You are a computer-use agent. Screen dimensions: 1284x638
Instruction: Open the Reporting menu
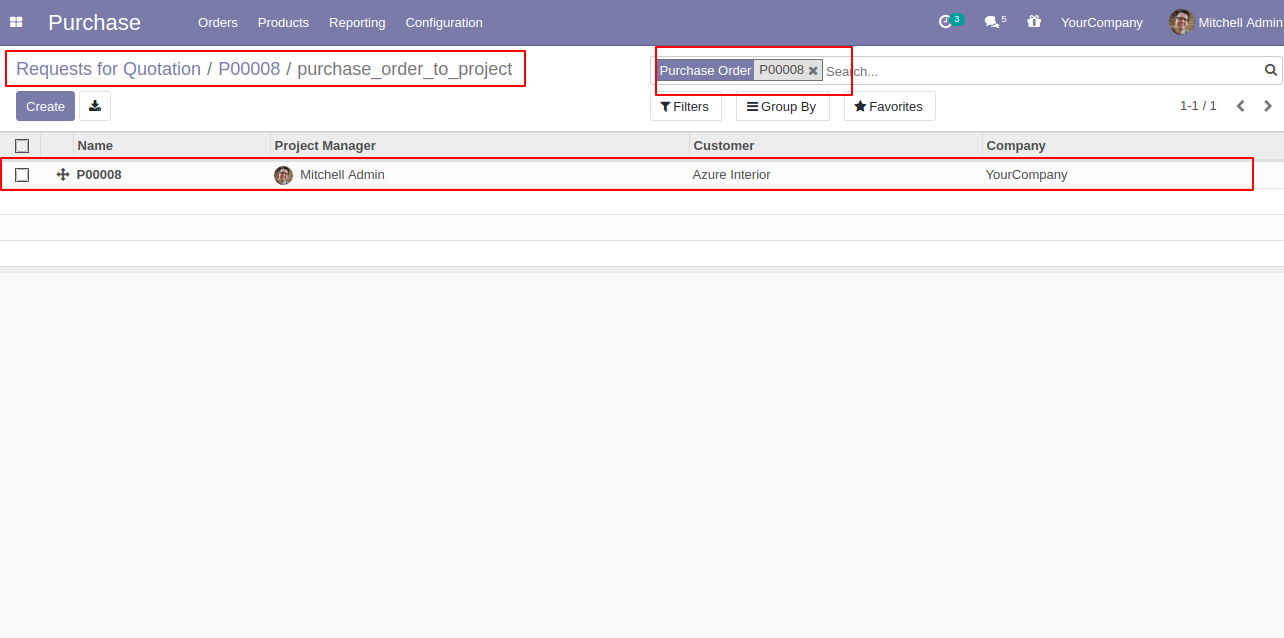(357, 22)
